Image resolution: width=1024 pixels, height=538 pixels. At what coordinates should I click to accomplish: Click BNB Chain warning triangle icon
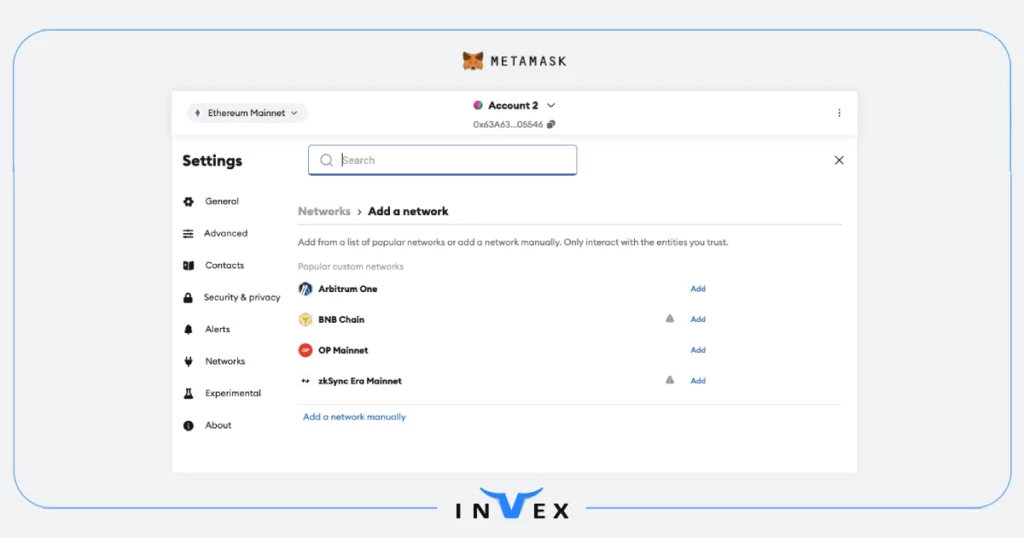point(669,319)
